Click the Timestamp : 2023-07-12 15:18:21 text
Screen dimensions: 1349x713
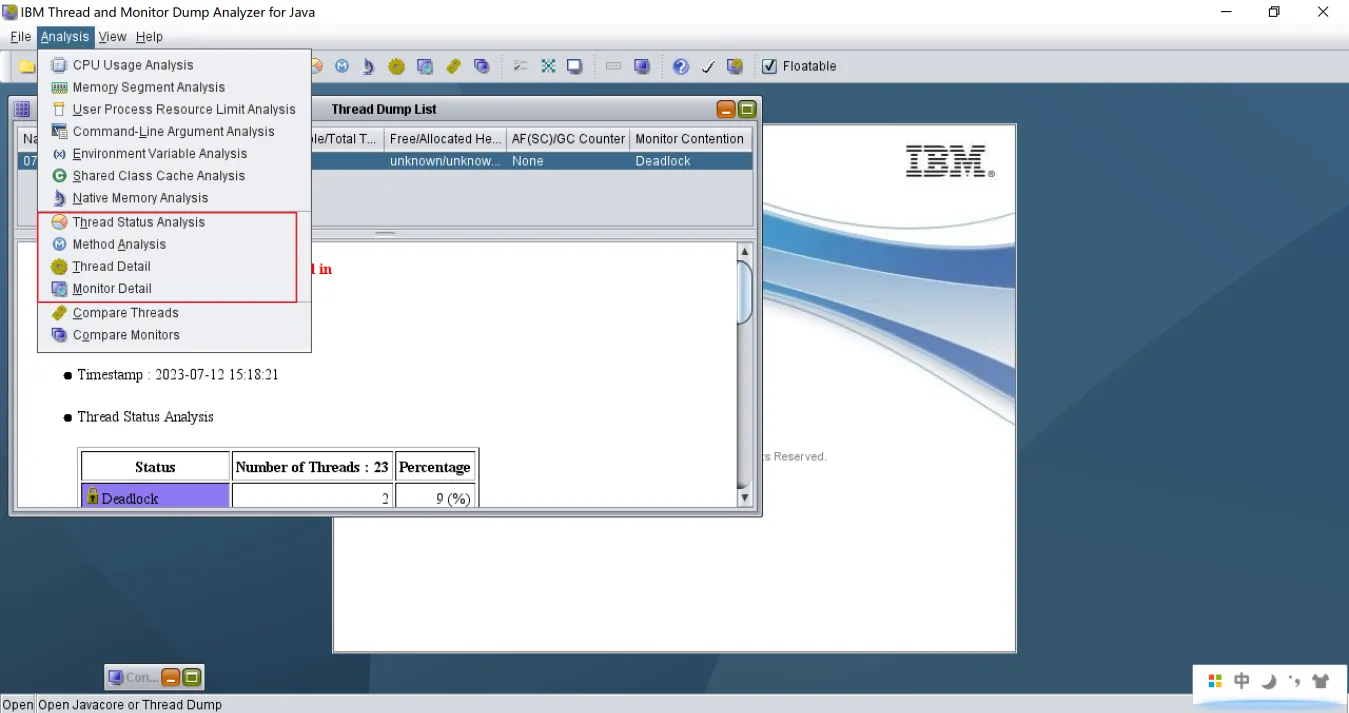pos(178,375)
